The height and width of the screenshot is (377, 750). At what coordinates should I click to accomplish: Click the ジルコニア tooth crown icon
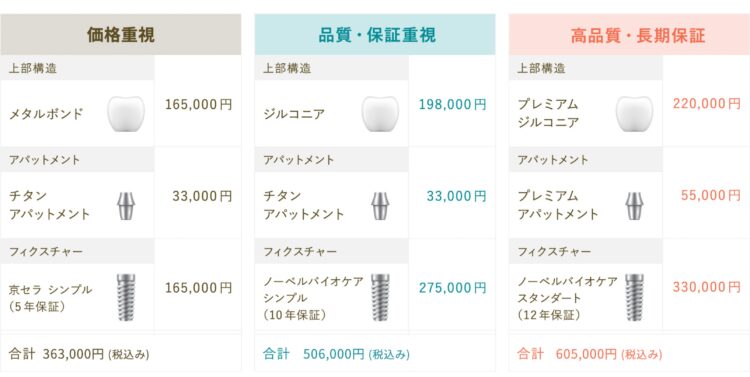pyautogui.click(x=380, y=114)
